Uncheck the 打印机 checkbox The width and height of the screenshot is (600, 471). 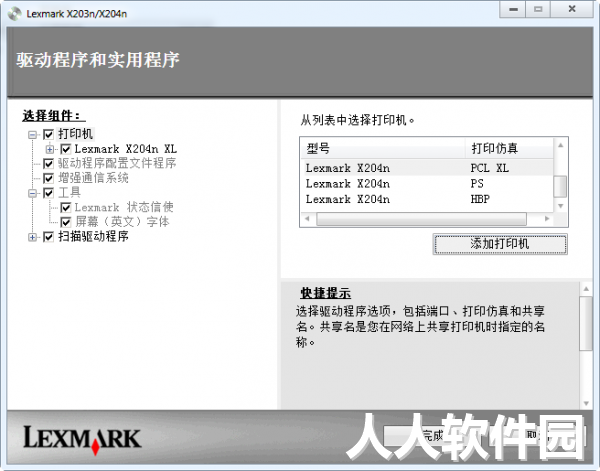tap(48, 134)
